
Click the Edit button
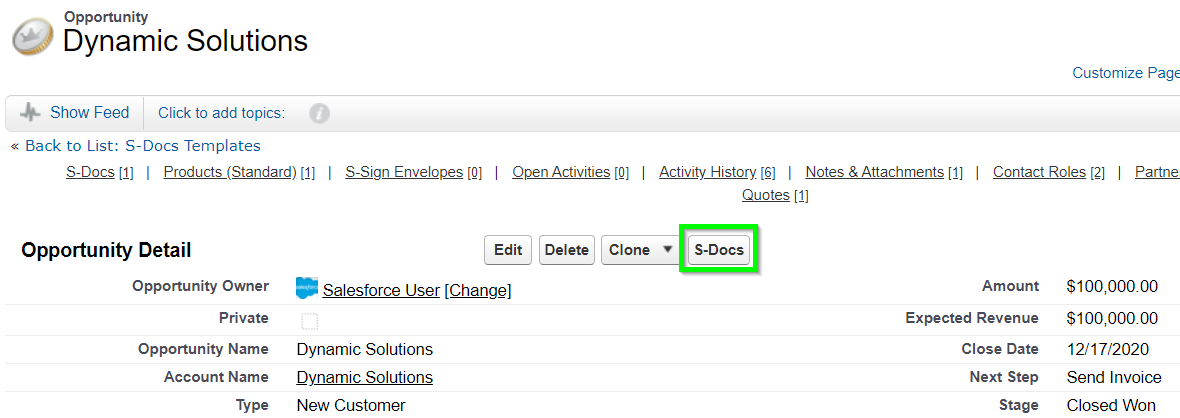pos(508,250)
